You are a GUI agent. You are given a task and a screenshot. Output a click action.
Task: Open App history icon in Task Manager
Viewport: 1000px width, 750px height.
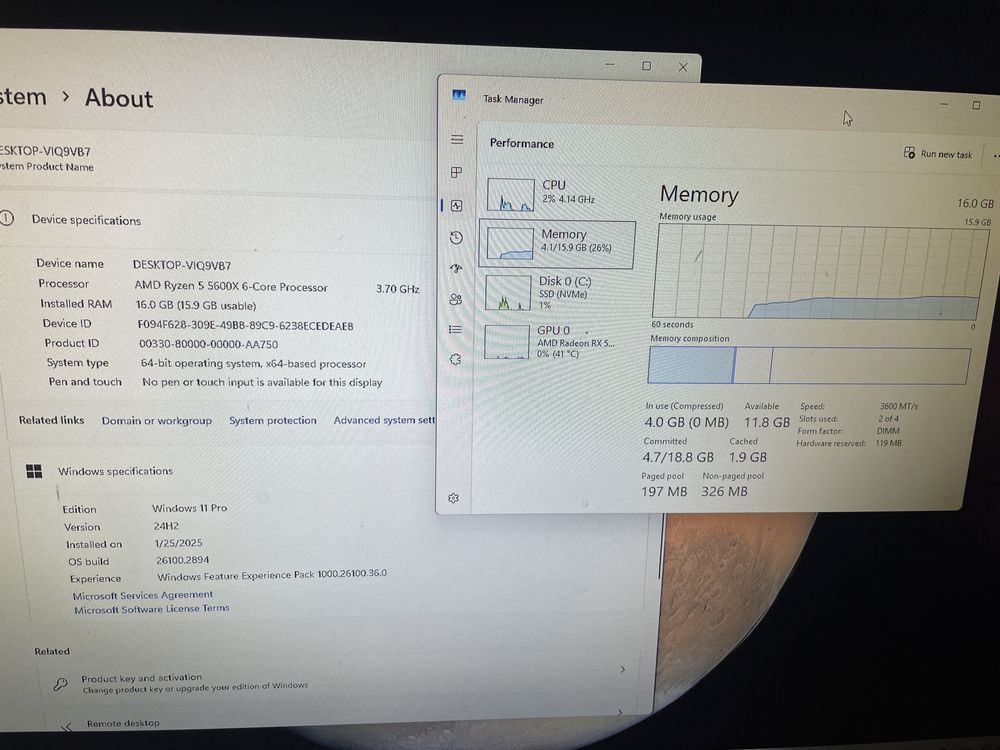click(x=456, y=238)
